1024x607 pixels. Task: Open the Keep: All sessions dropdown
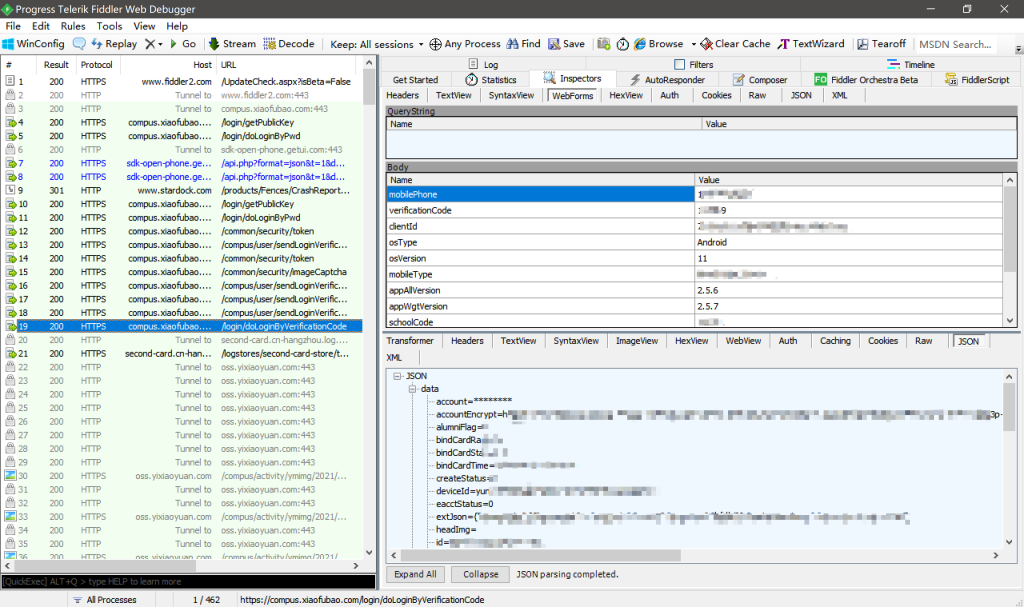point(377,44)
